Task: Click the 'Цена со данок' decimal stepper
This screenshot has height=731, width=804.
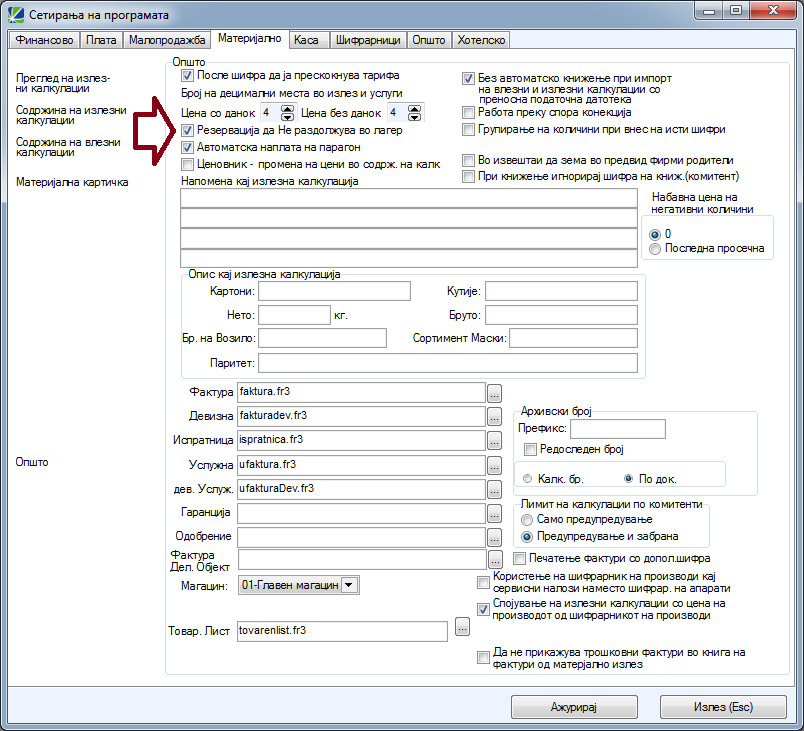Action: pyautogui.click(x=288, y=112)
